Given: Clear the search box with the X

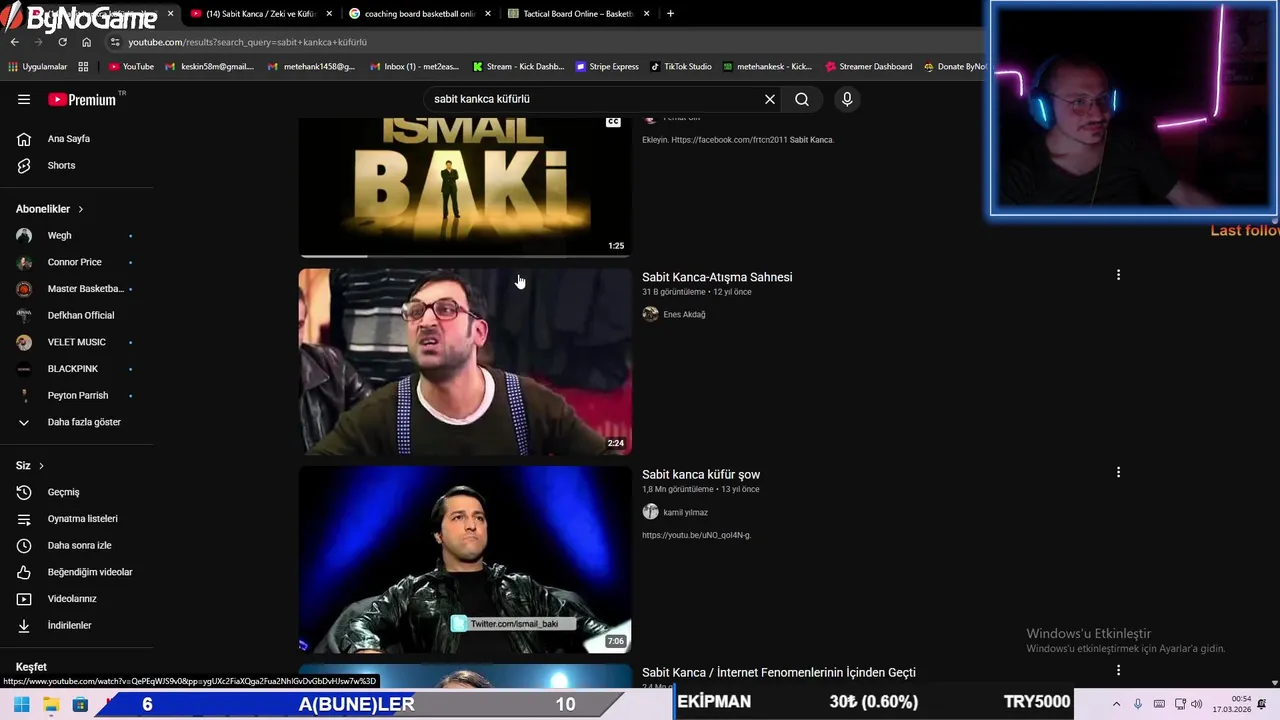Looking at the screenshot, I should pos(770,99).
